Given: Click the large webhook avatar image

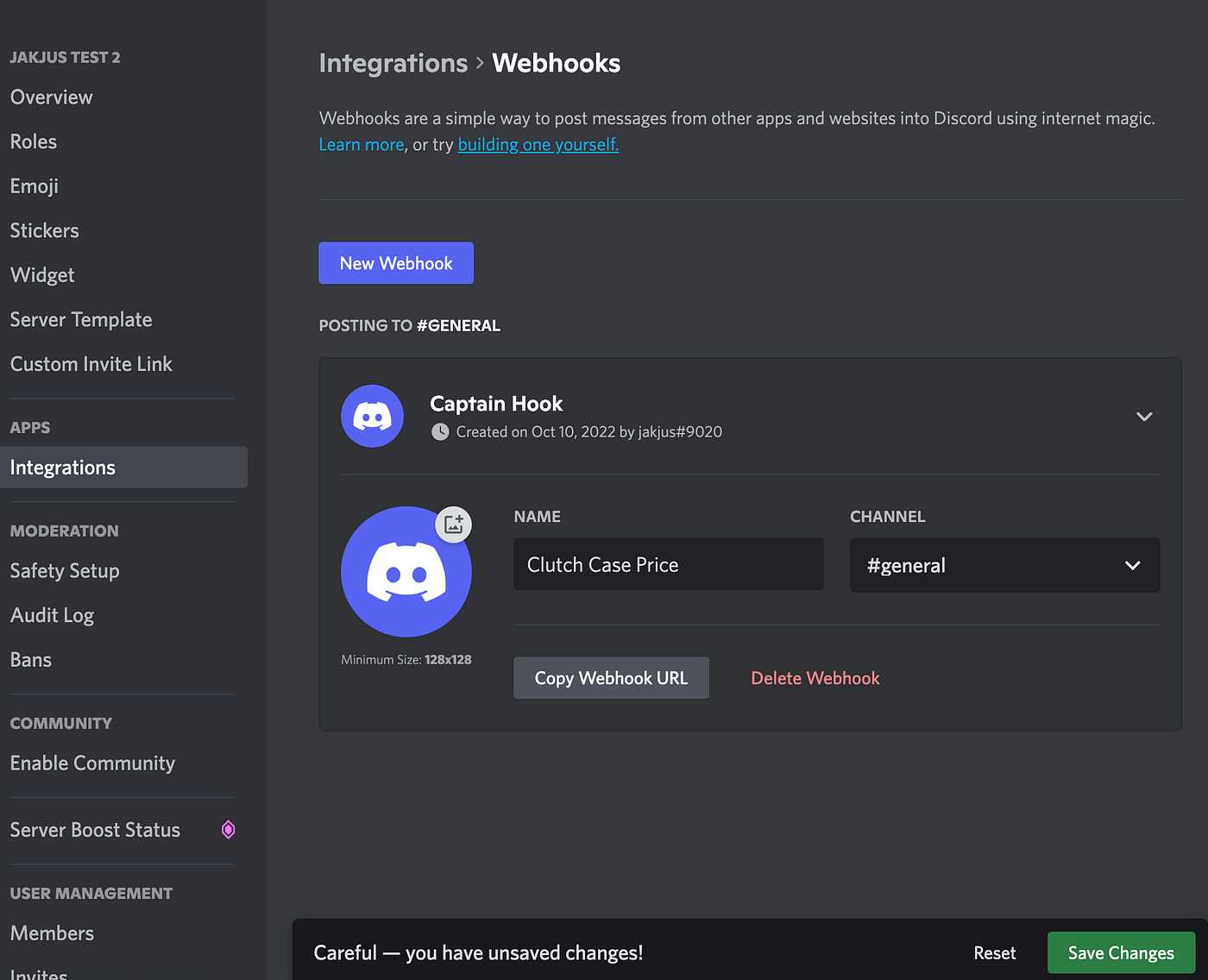Looking at the screenshot, I should (x=406, y=572).
